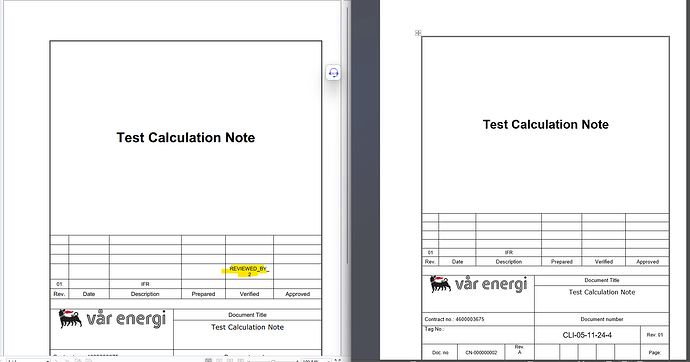Click the 'Document number' label in right document
Image resolution: width=690 pixels, height=362 pixels.
(602, 319)
